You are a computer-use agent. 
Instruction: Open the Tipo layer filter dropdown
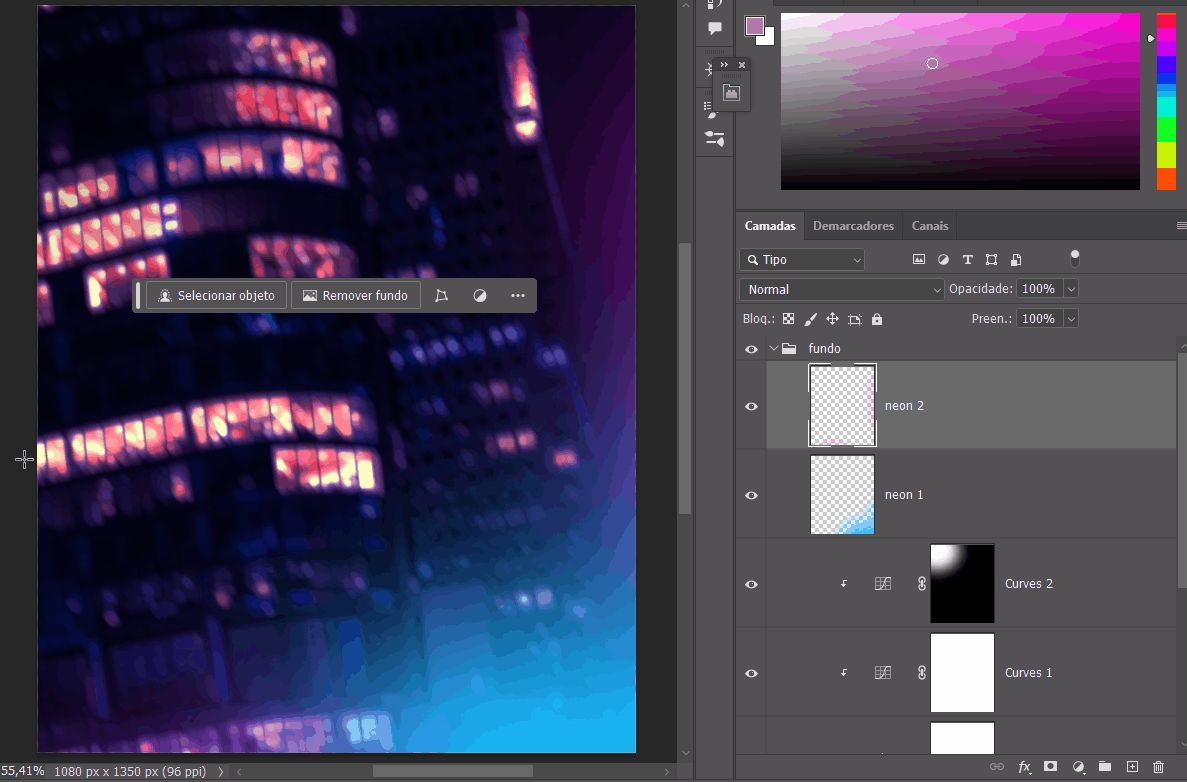(x=802, y=260)
